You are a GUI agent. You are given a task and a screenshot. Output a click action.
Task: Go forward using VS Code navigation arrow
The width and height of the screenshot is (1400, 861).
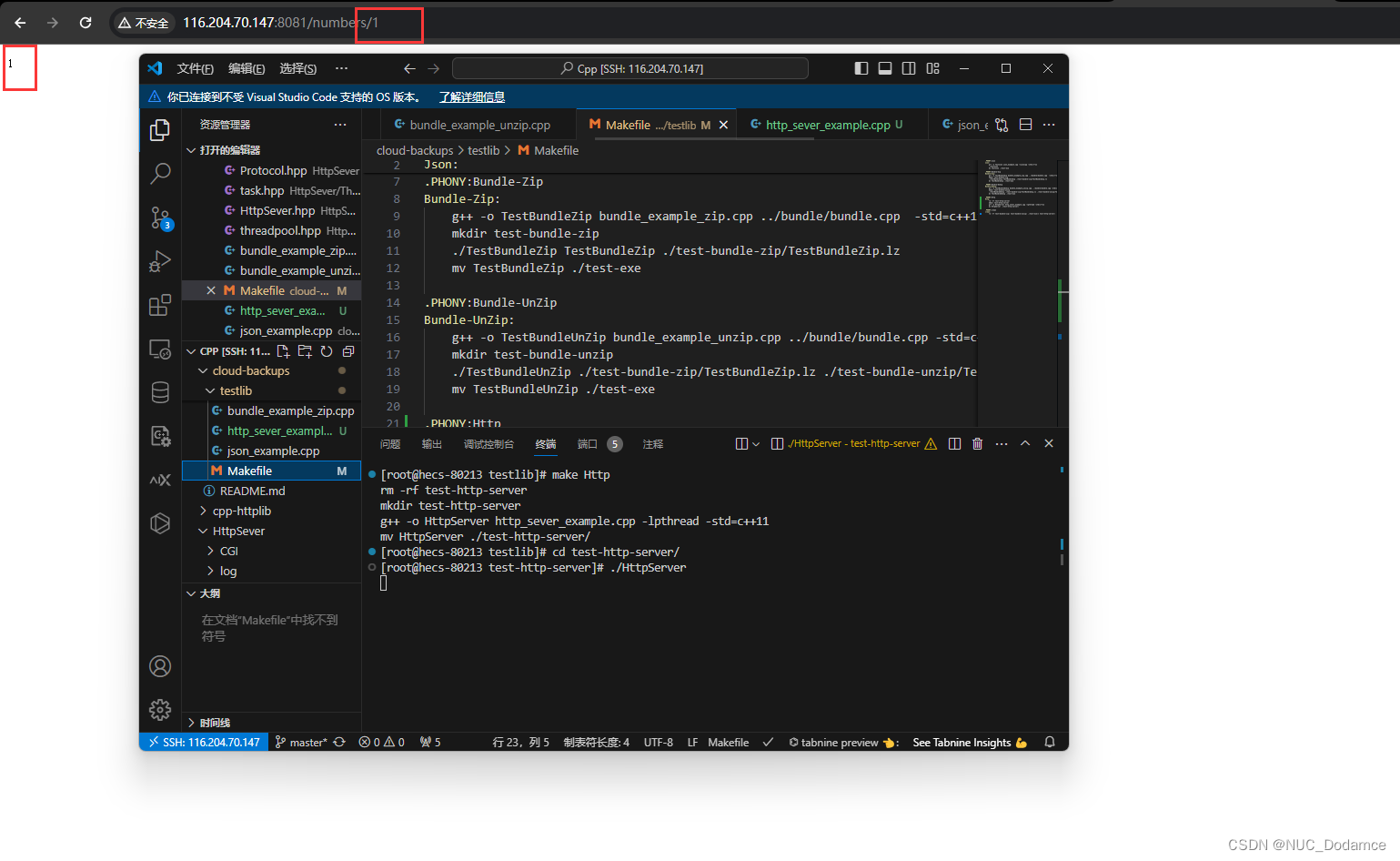[433, 68]
